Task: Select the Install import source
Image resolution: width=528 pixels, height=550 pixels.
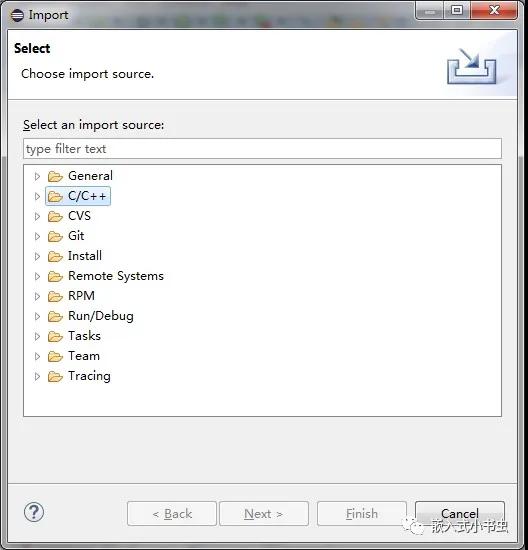Action: point(85,256)
